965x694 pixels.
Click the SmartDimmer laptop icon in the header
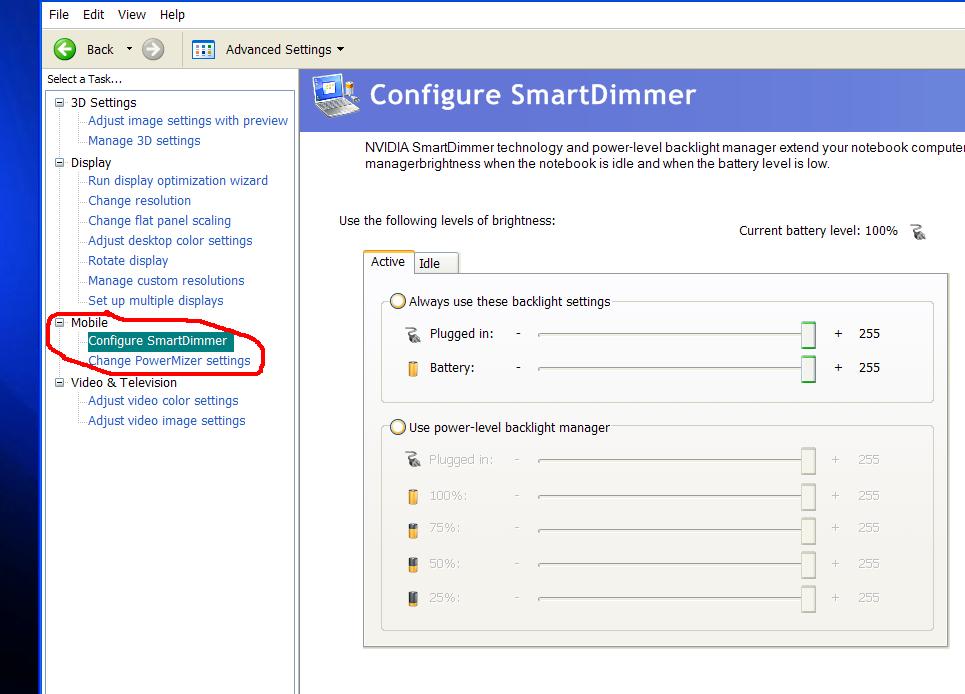pyautogui.click(x=335, y=96)
